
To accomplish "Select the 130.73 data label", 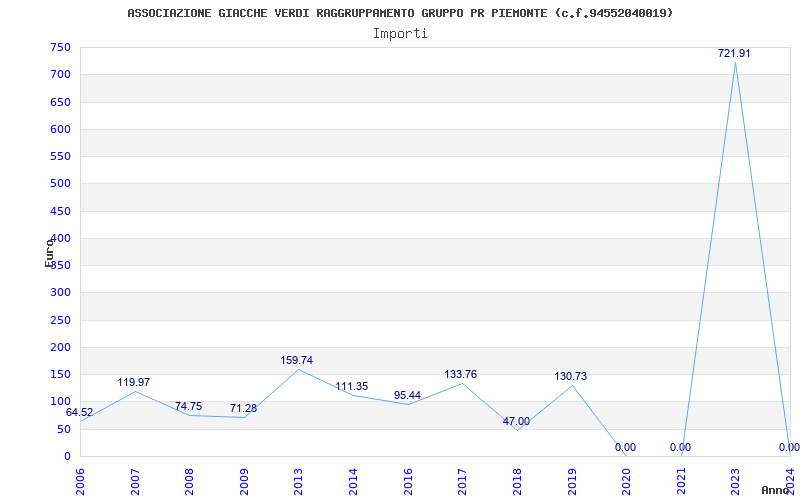I will 571,376.
